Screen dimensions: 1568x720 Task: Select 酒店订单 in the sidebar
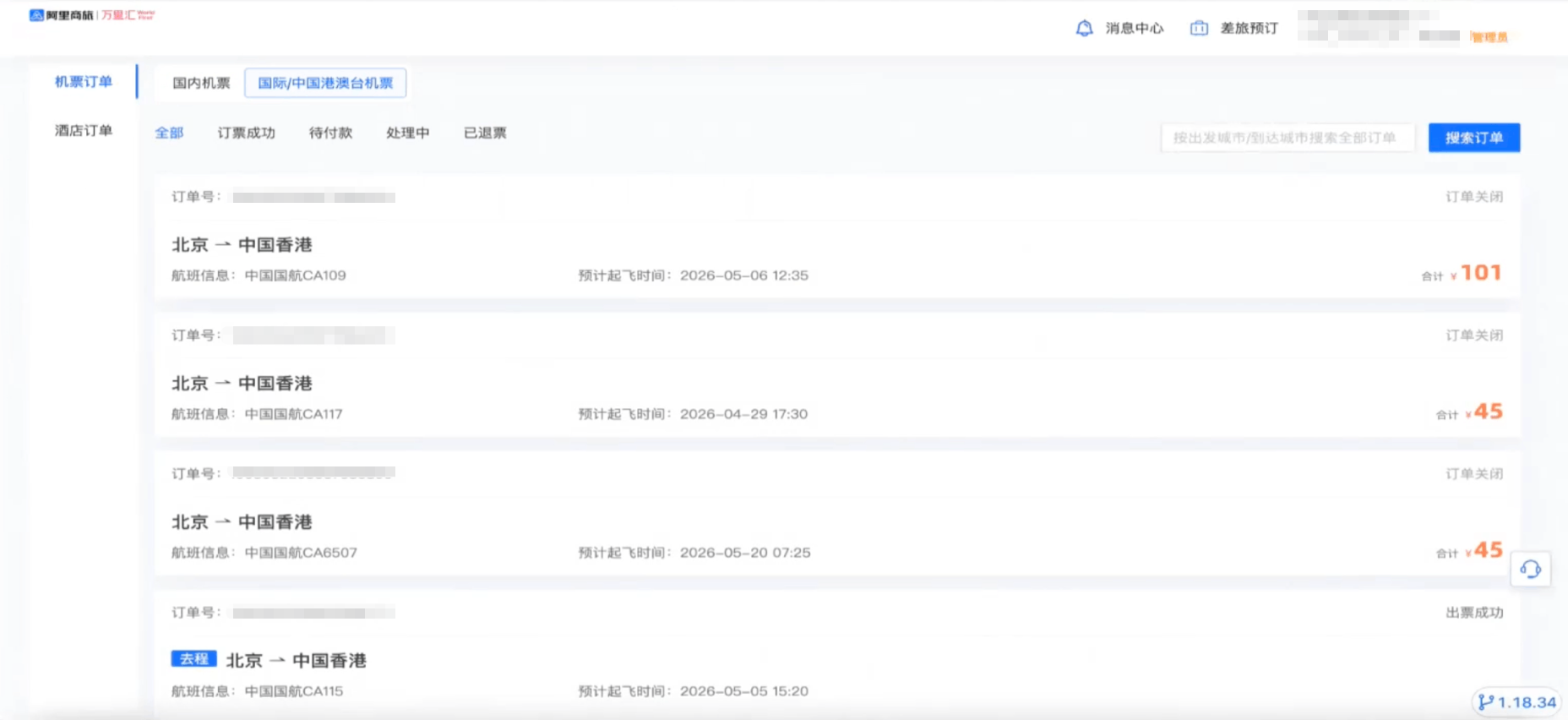tap(83, 130)
